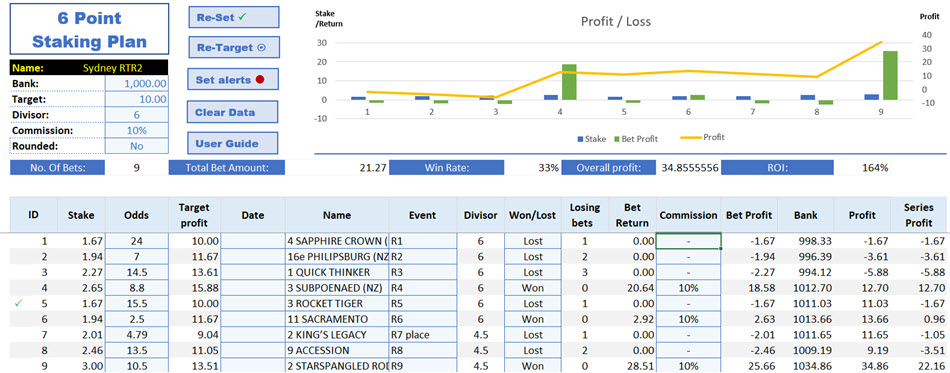Change Won/Lost for SUBPOENAED row
950x373 pixels.
[533, 288]
